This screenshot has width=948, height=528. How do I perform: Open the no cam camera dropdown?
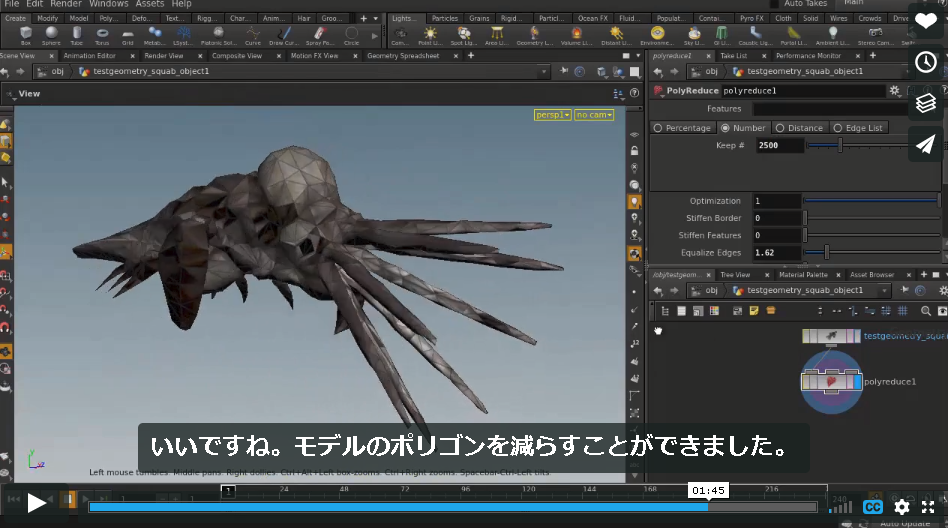coord(594,115)
